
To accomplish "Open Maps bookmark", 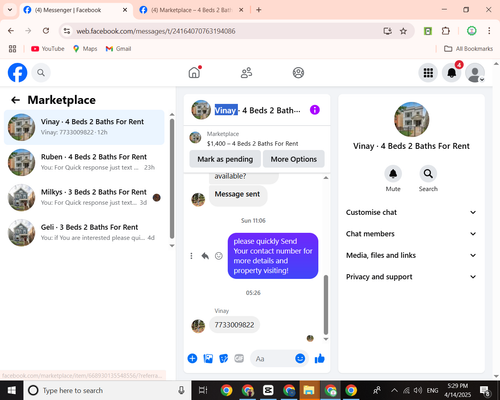I will pyautogui.click(x=85, y=49).
